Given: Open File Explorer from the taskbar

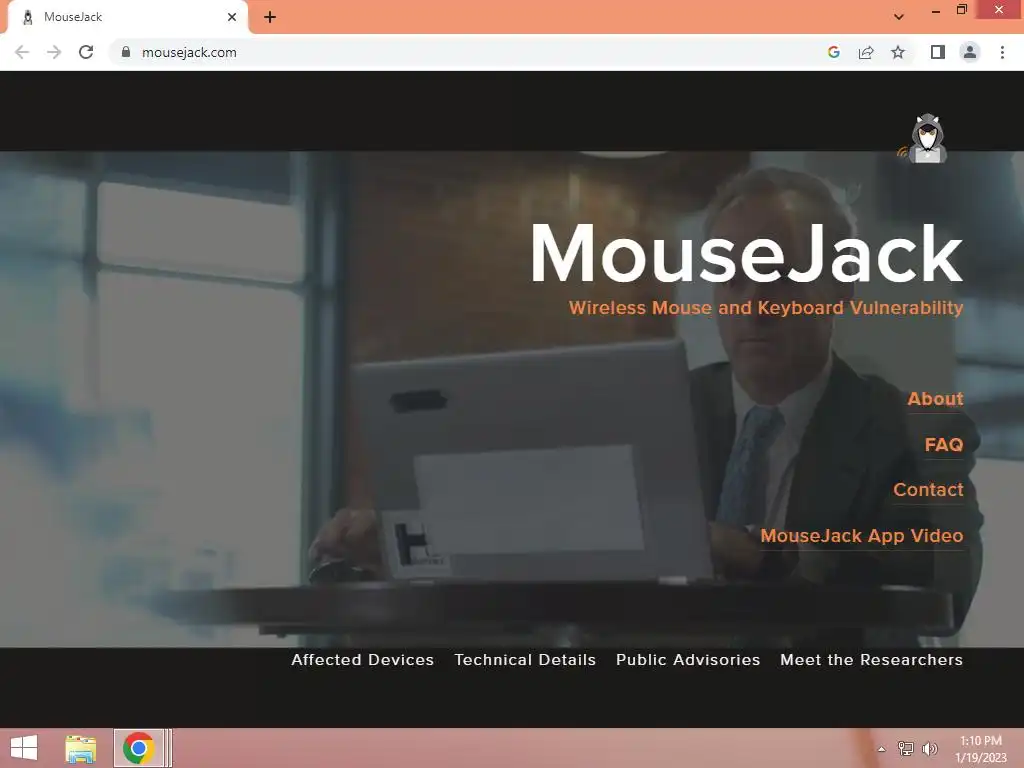Looking at the screenshot, I should [x=80, y=748].
